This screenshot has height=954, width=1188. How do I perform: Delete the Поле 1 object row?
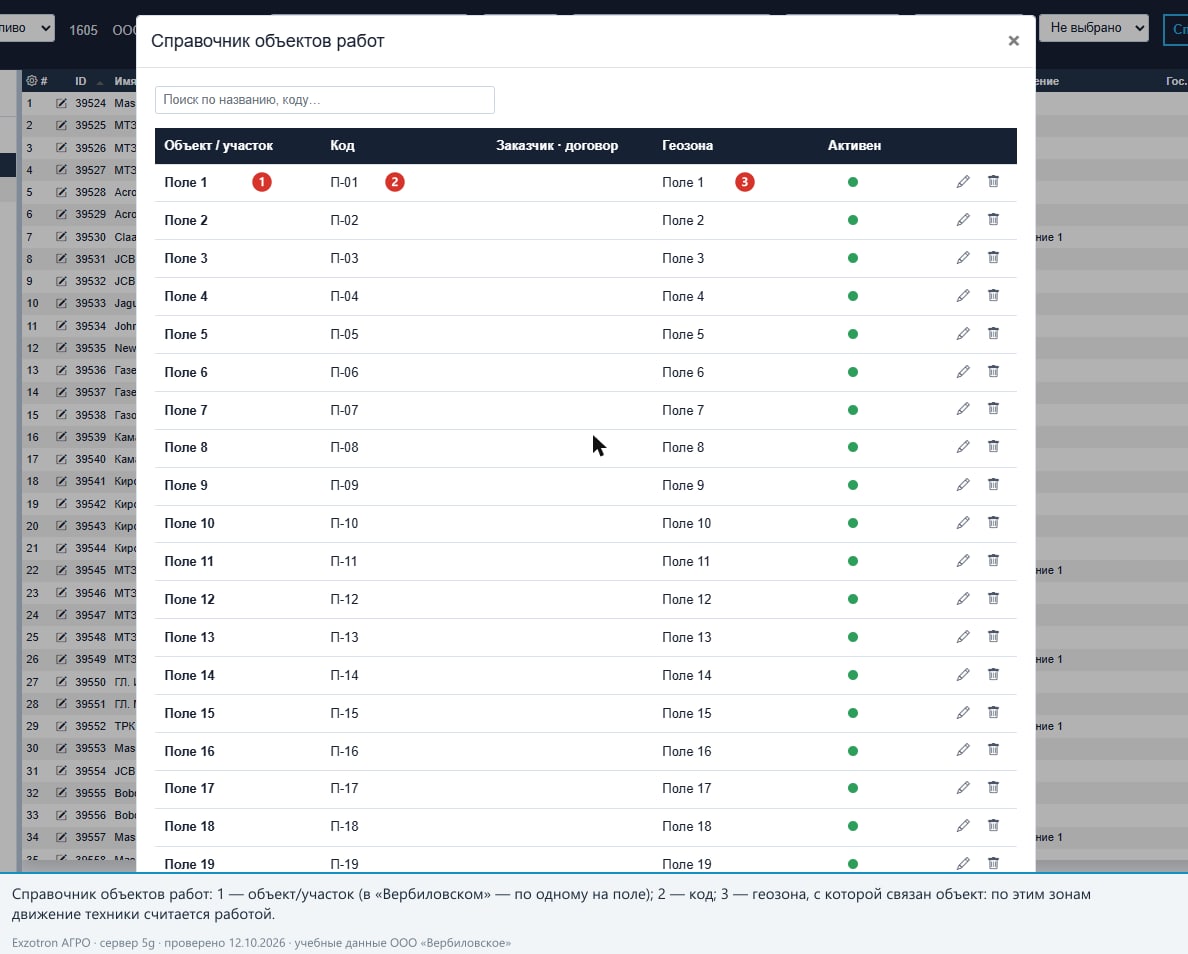[x=993, y=182]
